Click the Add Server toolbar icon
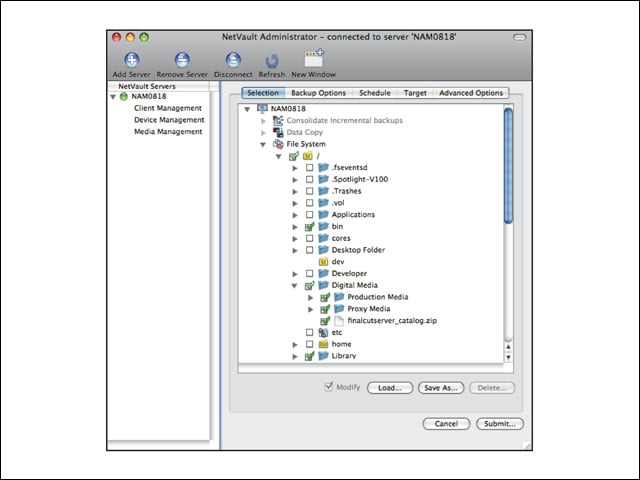This screenshot has height=480, width=640. coord(131,60)
